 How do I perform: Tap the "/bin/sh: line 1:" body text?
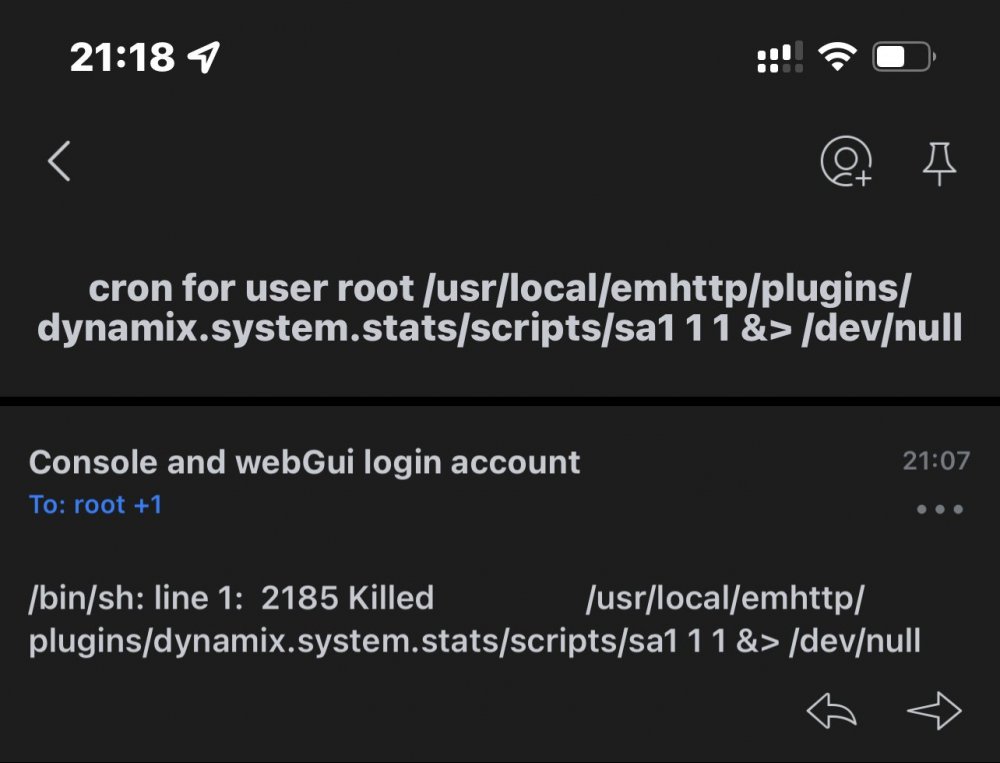coord(136,600)
